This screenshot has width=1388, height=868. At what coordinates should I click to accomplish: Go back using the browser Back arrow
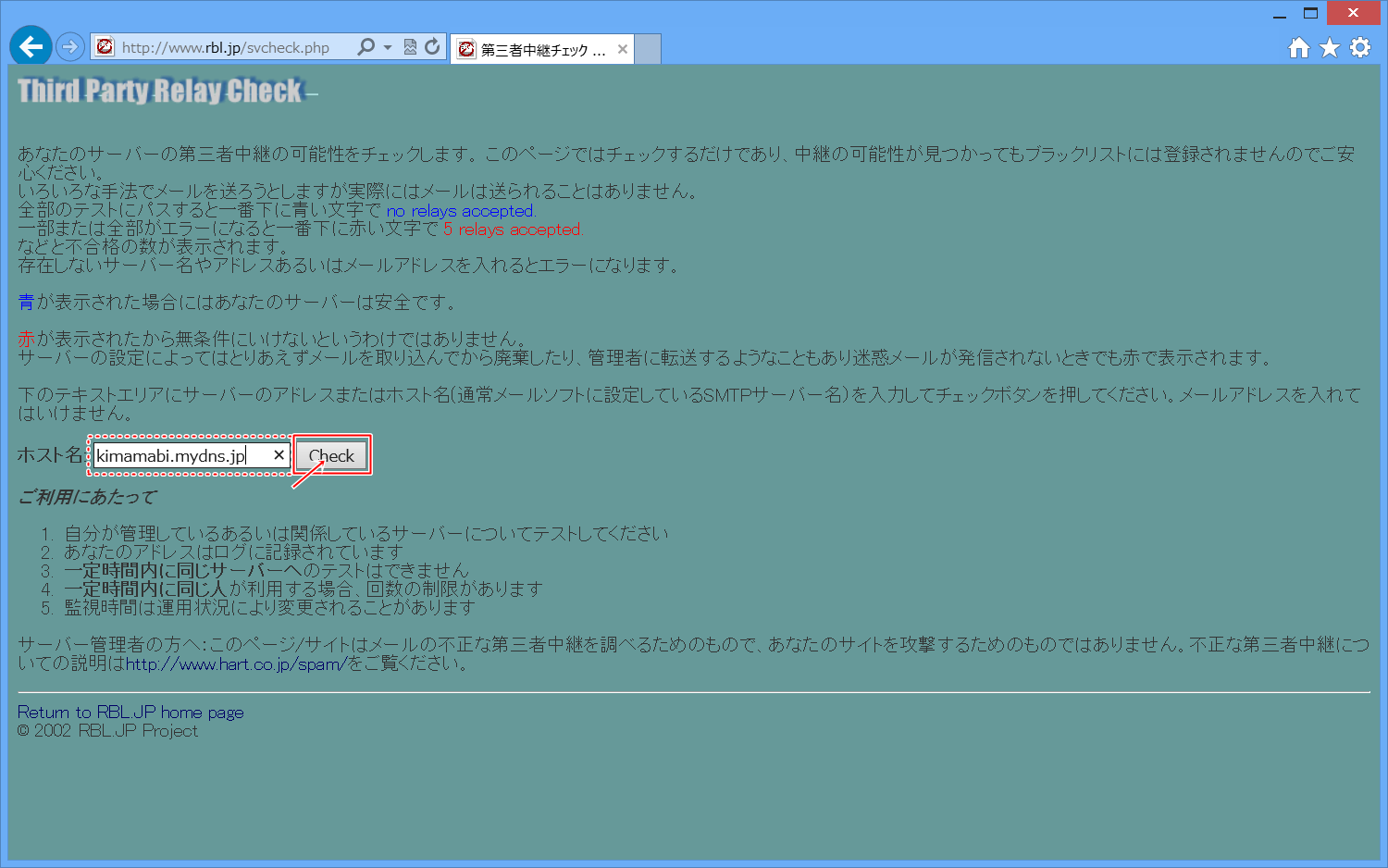31,46
